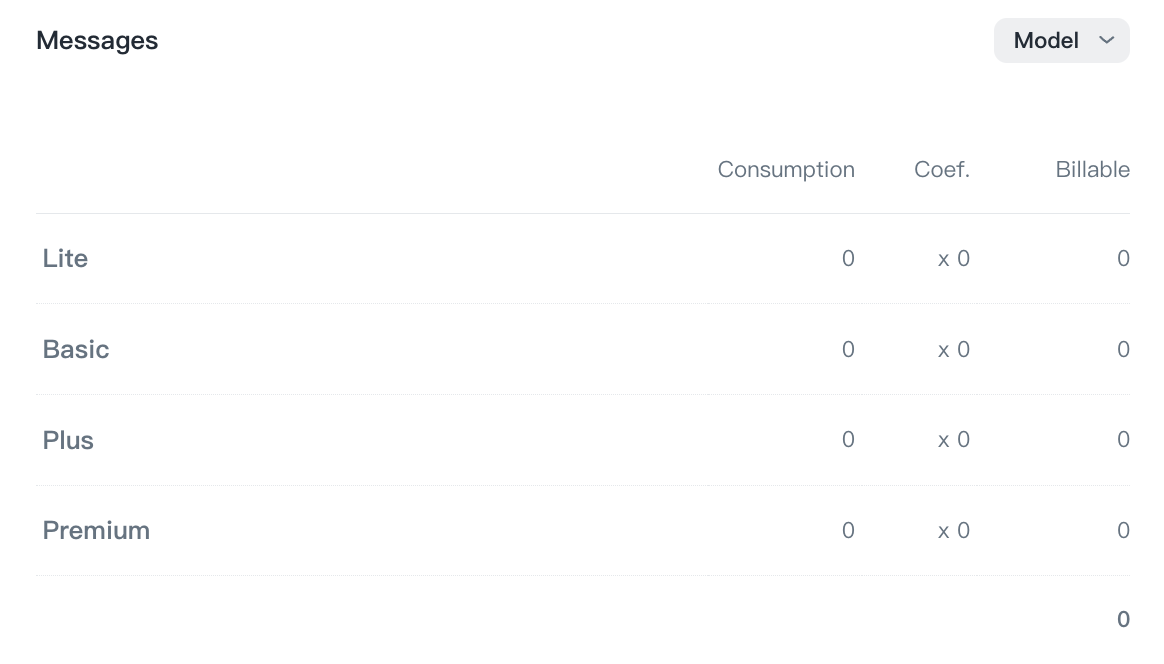Click the Messages heading
1164x664 pixels.
click(97, 41)
